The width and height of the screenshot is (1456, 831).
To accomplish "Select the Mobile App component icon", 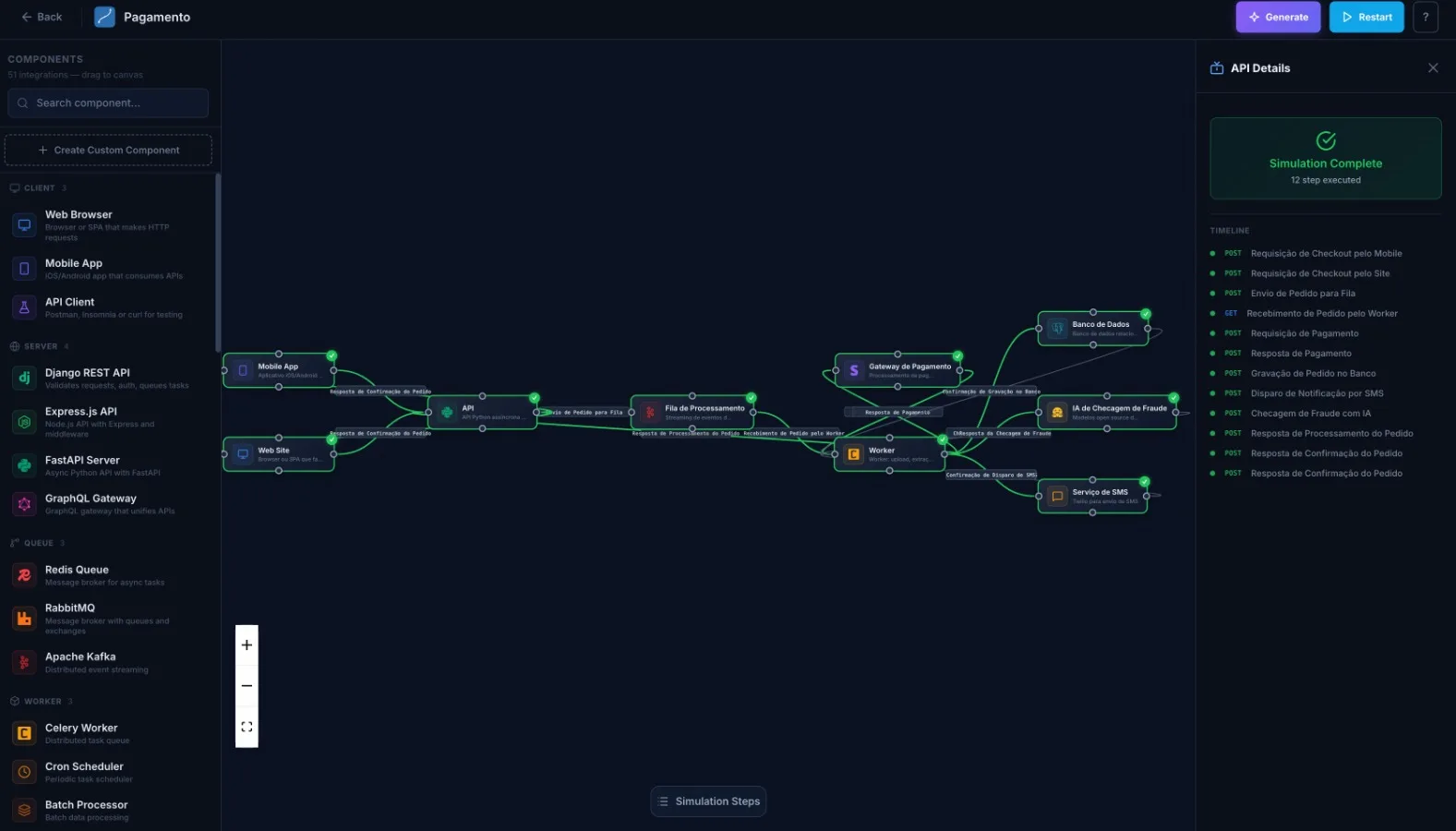I will pos(24,269).
